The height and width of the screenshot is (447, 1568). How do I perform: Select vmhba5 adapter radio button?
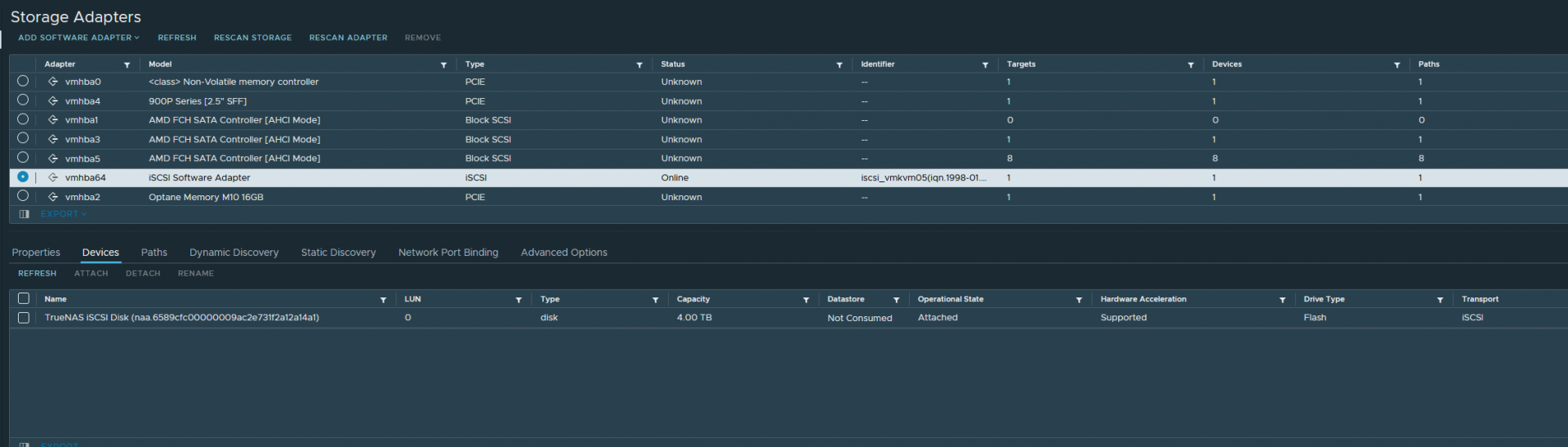click(x=23, y=158)
